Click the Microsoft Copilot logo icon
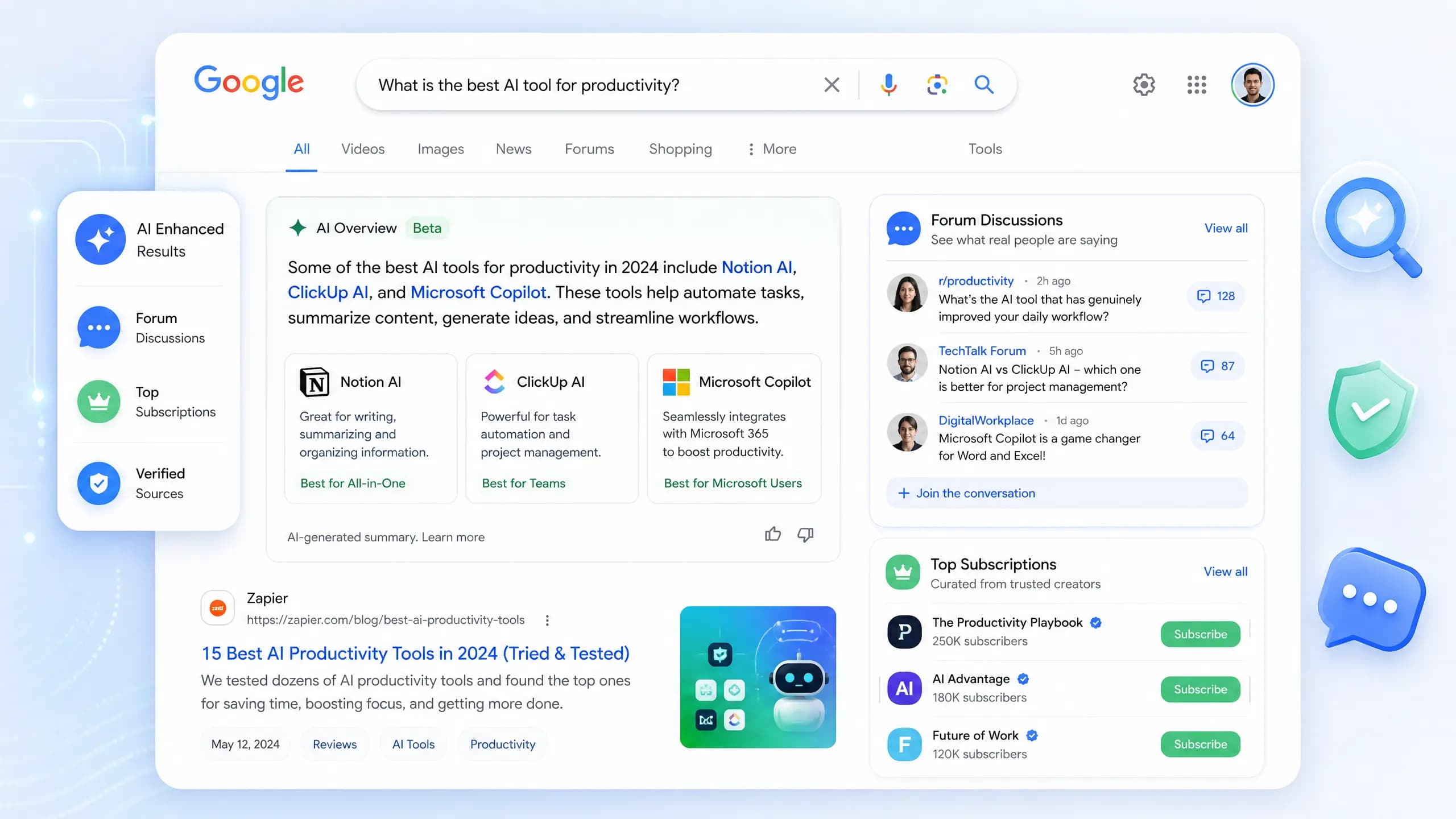The image size is (1456, 819). (x=676, y=382)
